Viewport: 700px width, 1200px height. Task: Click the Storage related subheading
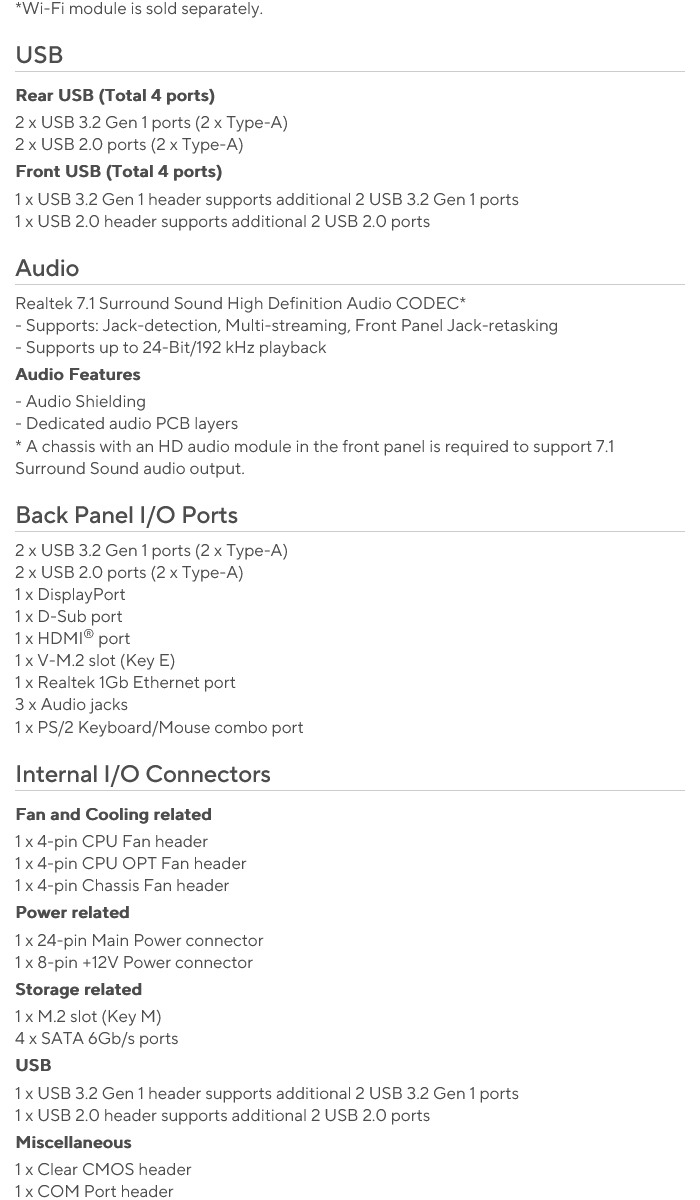(78, 989)
